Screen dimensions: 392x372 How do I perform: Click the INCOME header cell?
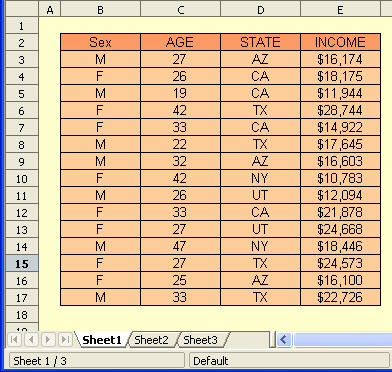tap(340, 42)
